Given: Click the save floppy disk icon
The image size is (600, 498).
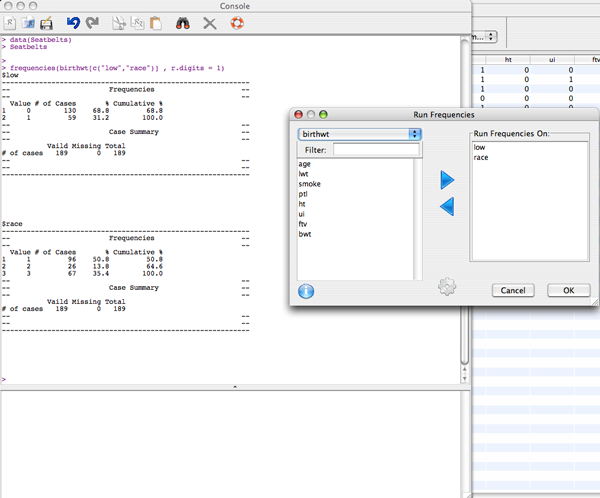Looking at the screenshot, I should pos(46,24).
